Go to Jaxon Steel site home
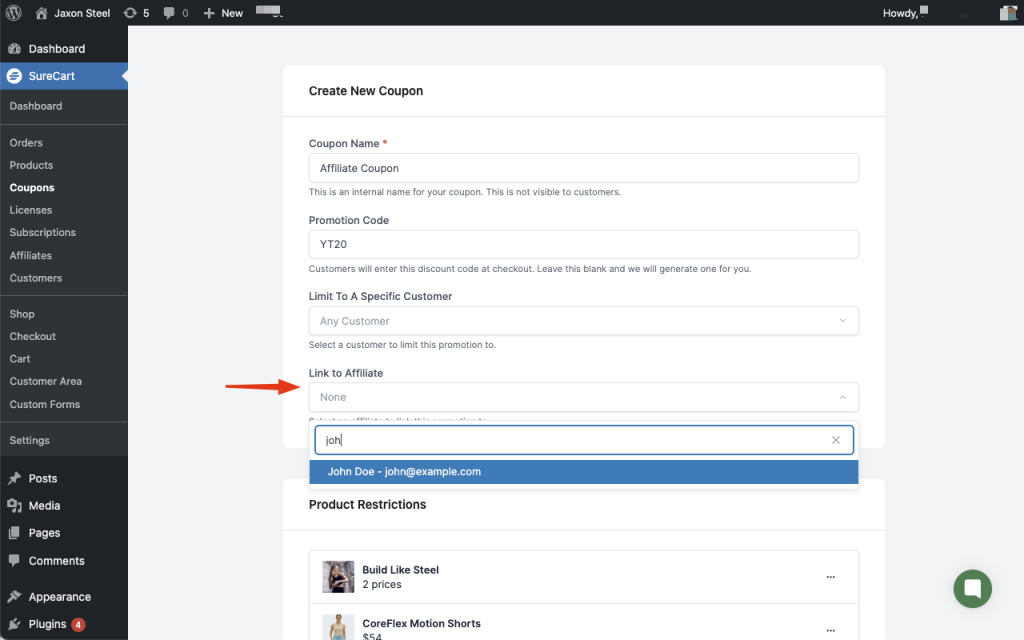1024x640 pixels. (72, 13)
